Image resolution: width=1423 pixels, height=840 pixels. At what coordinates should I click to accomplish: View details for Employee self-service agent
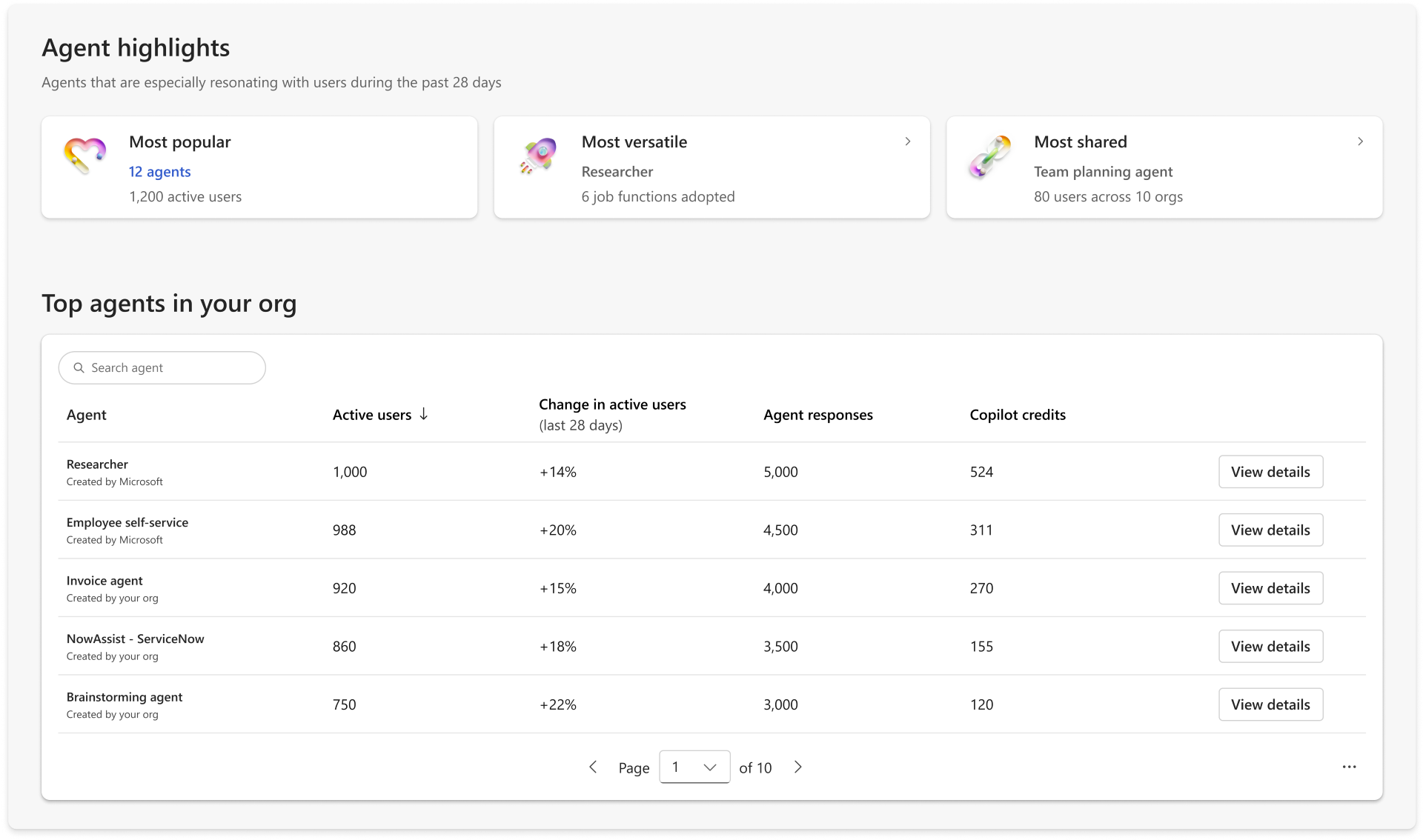coord(1270,530)
